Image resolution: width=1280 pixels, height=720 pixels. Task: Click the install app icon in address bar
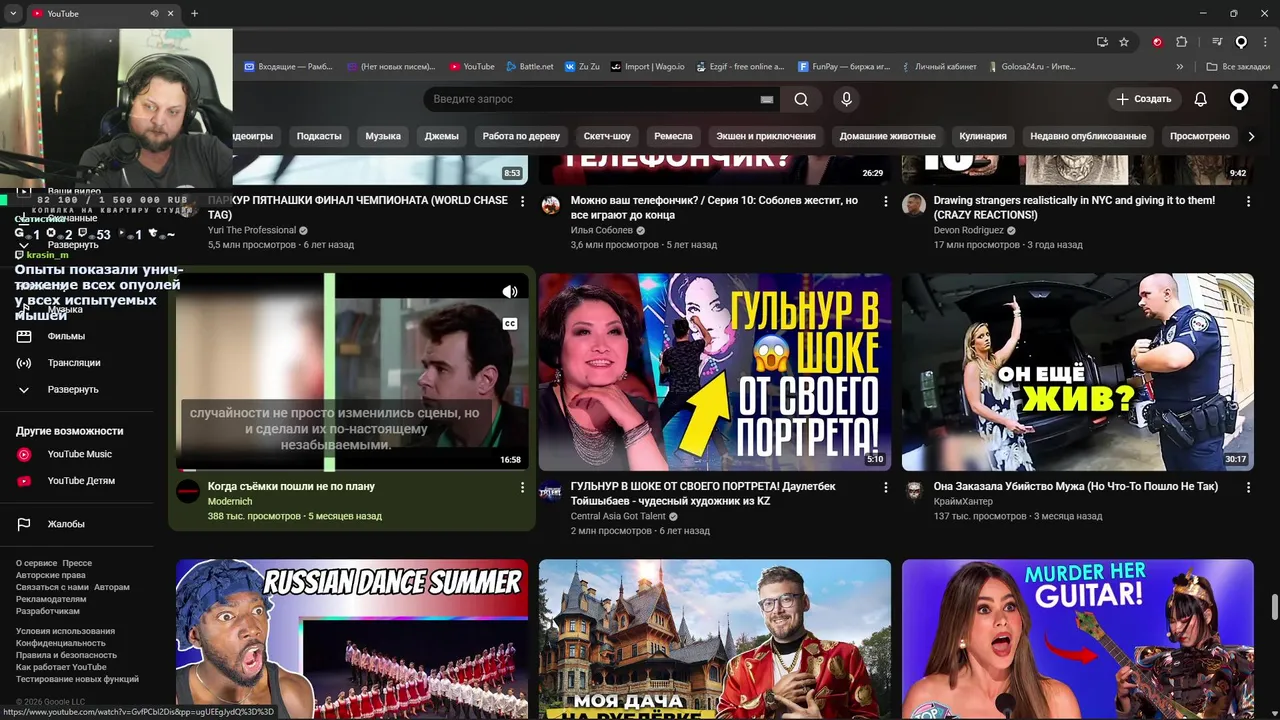1102,42
